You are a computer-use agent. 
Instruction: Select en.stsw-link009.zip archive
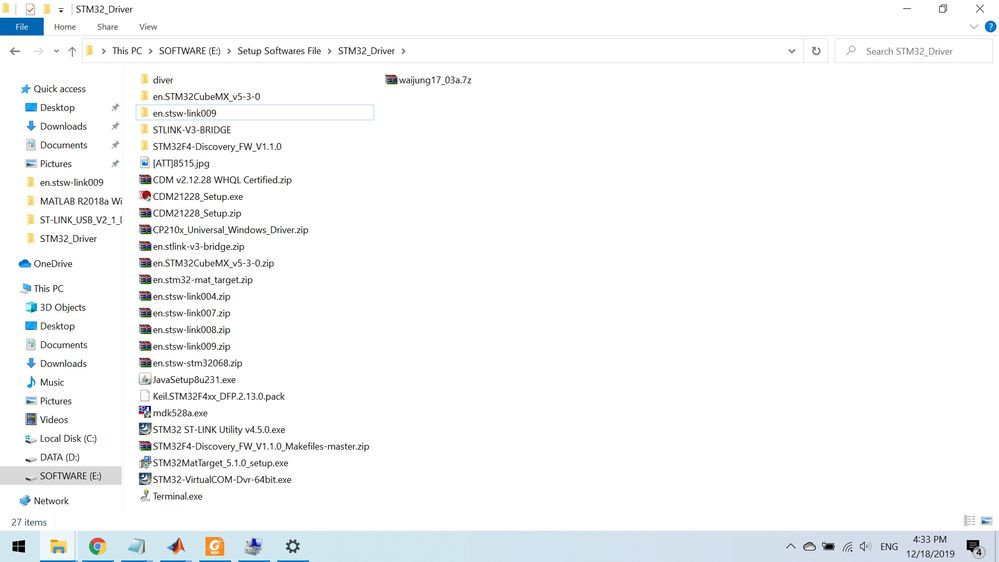[185, 346]
